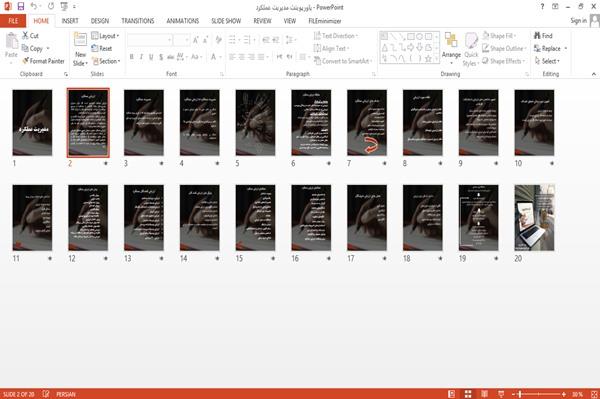The width and height of the screenshot is (600, 399).
Task: Click the Redo icon in title bar
Action: pos(51,6)
